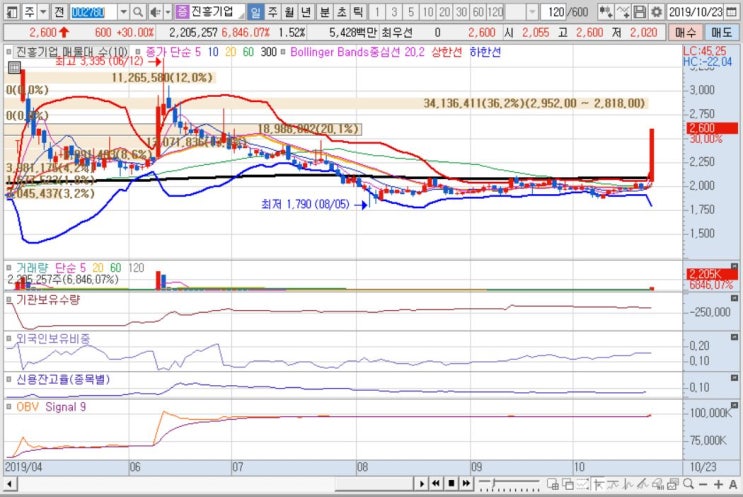
Task: Select the 틱 tick period tab
Action: click(358, 11)
